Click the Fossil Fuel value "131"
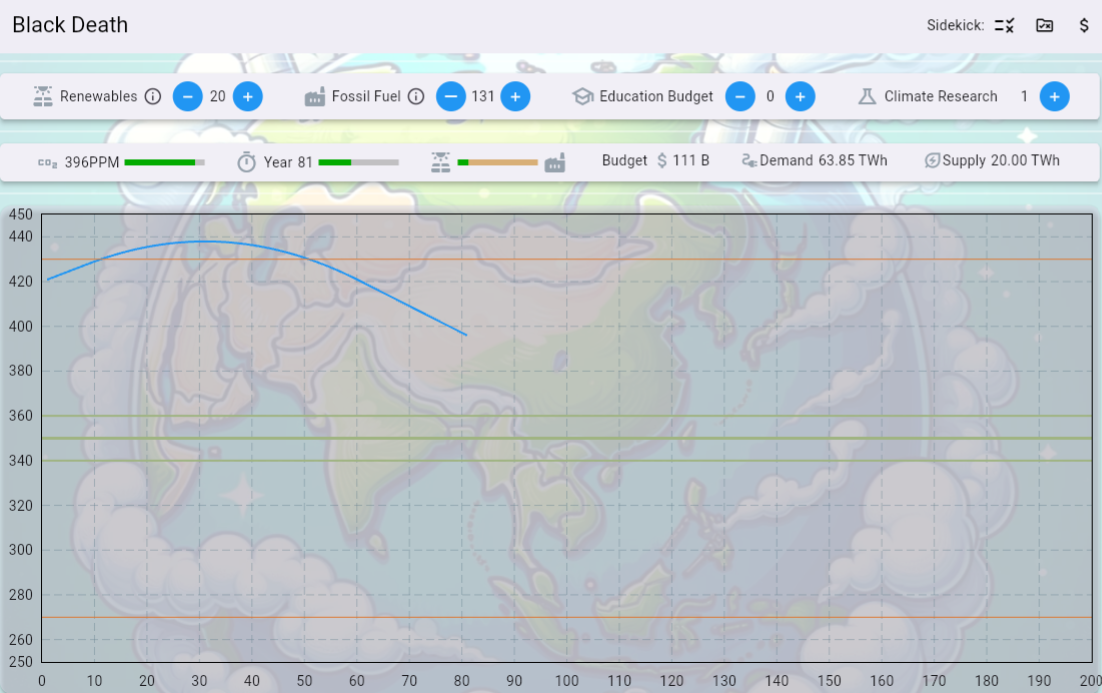Screen dimensions: 1102x693 tap(484, 96)
